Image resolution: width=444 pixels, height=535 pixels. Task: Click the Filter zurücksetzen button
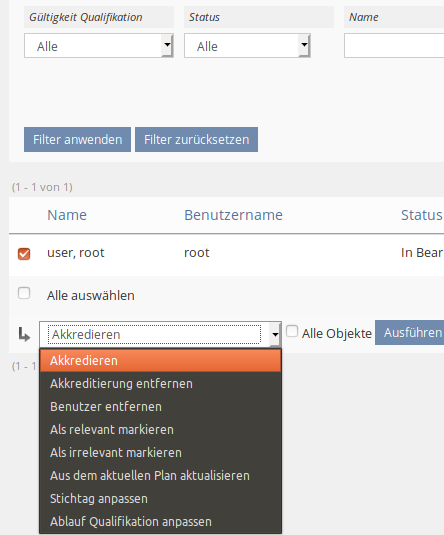pos(197,140)
